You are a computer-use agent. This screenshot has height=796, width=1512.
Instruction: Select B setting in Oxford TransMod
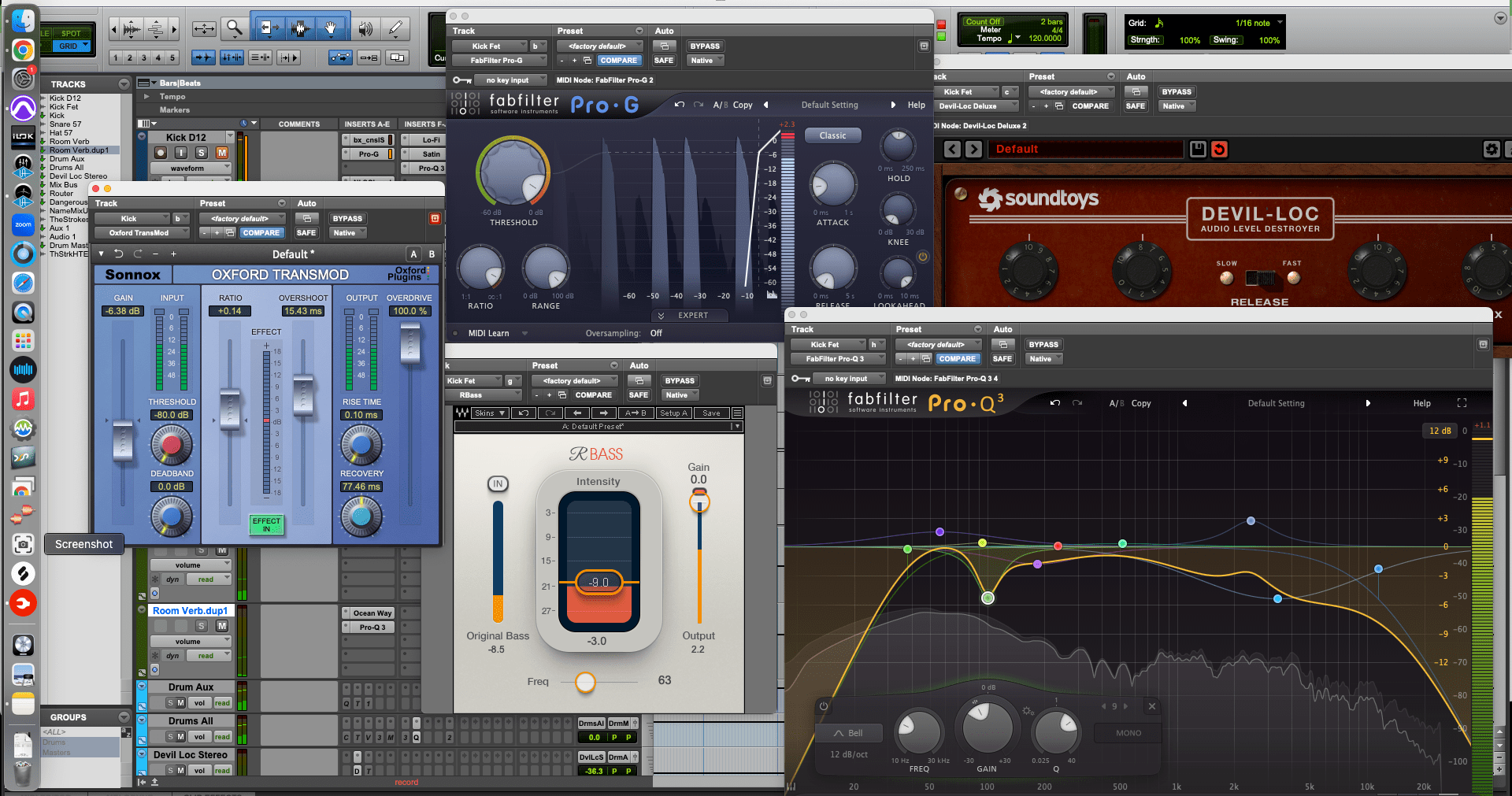pos(432,254)
